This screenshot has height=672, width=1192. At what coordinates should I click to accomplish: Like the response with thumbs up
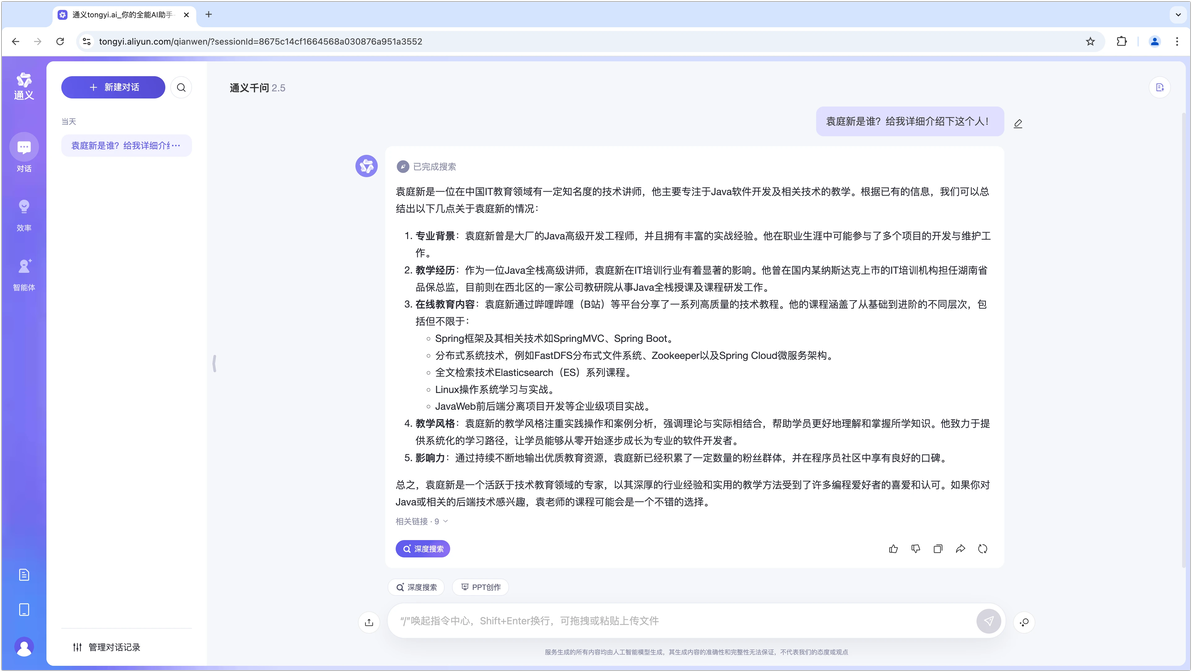893,549
